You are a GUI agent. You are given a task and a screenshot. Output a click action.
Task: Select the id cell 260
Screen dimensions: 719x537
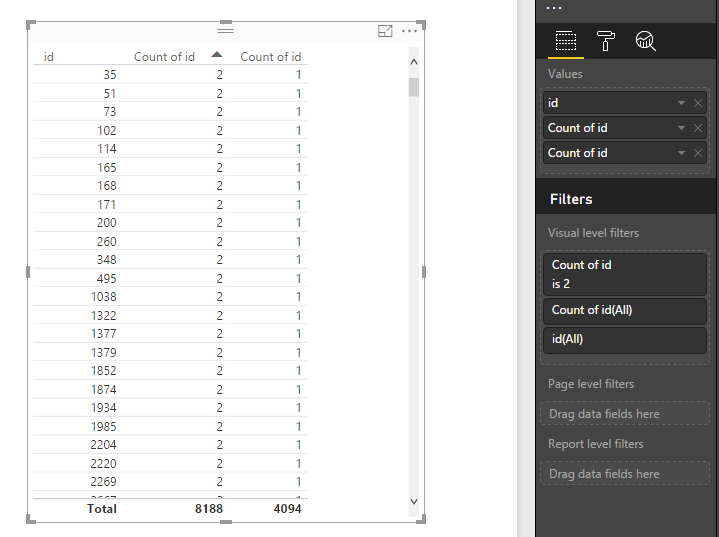[106, 242]
